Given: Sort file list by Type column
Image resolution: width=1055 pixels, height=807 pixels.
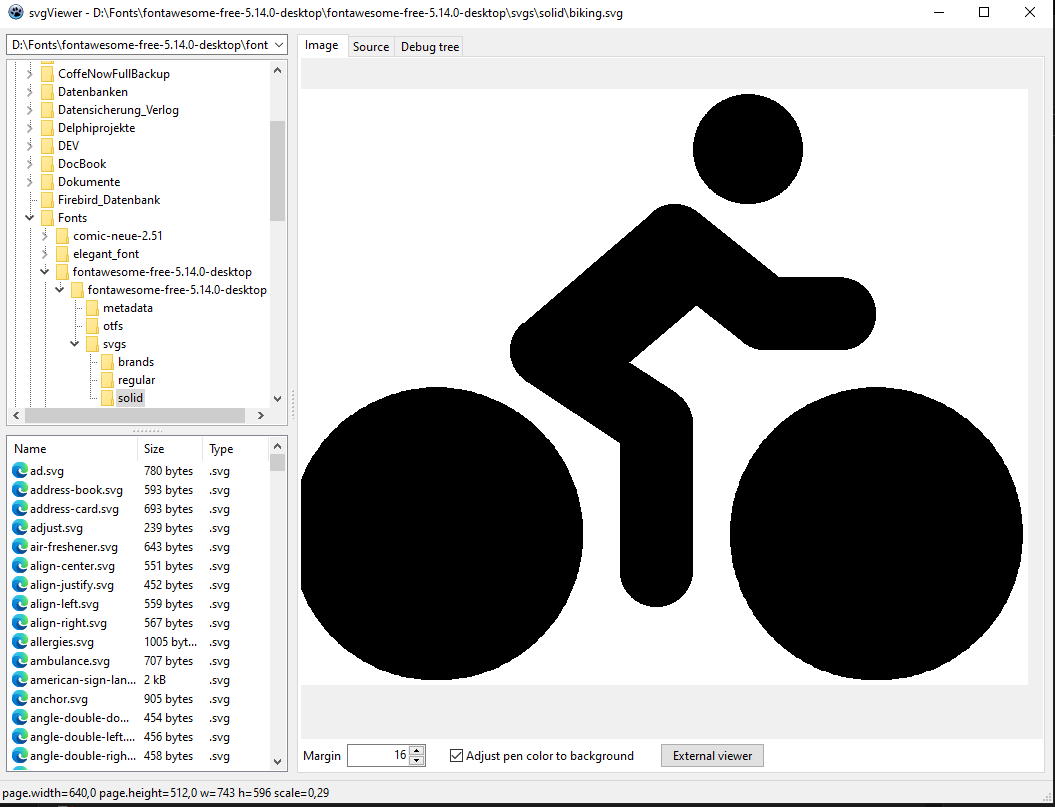Looking at the screenshot, I should pyautogui.click(x=235, y=448).
